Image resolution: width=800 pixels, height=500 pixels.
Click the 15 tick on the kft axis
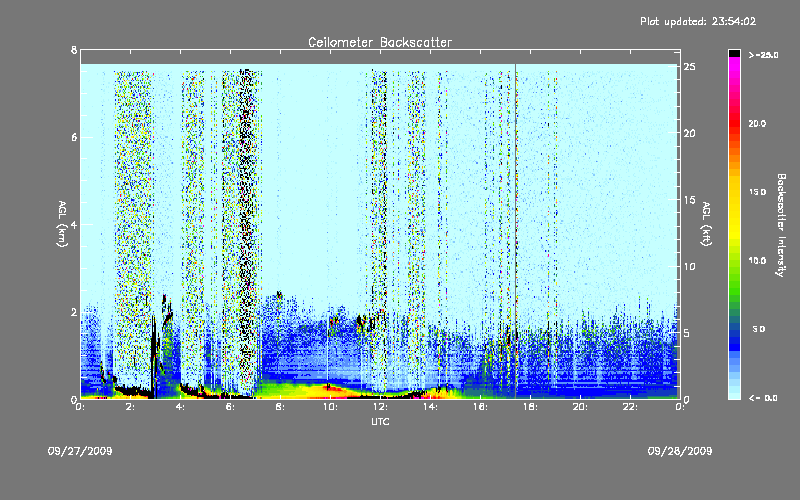[690, 200]
